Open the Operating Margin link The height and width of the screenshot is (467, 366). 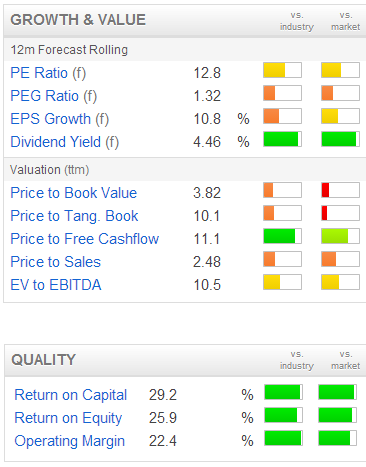pyautogui.click(x=70, y=441)
